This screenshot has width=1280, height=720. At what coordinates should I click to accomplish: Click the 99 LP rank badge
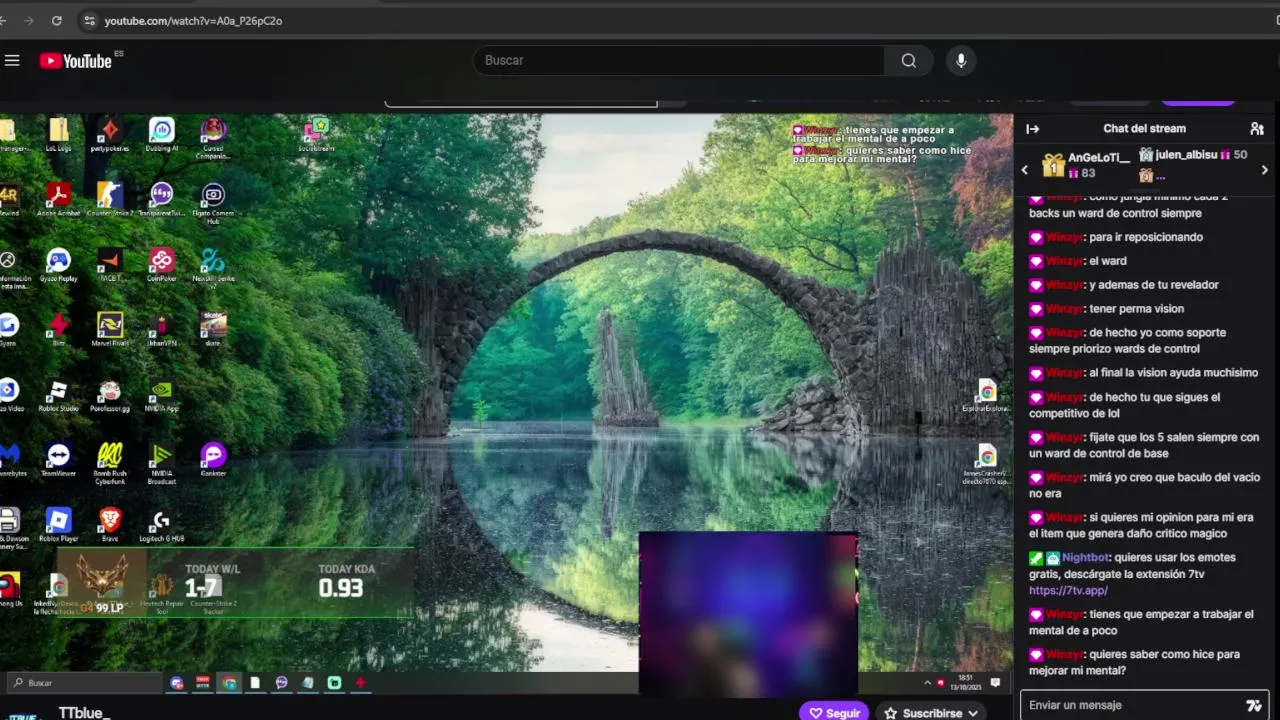pyautogui.click(x=104, y=583)
